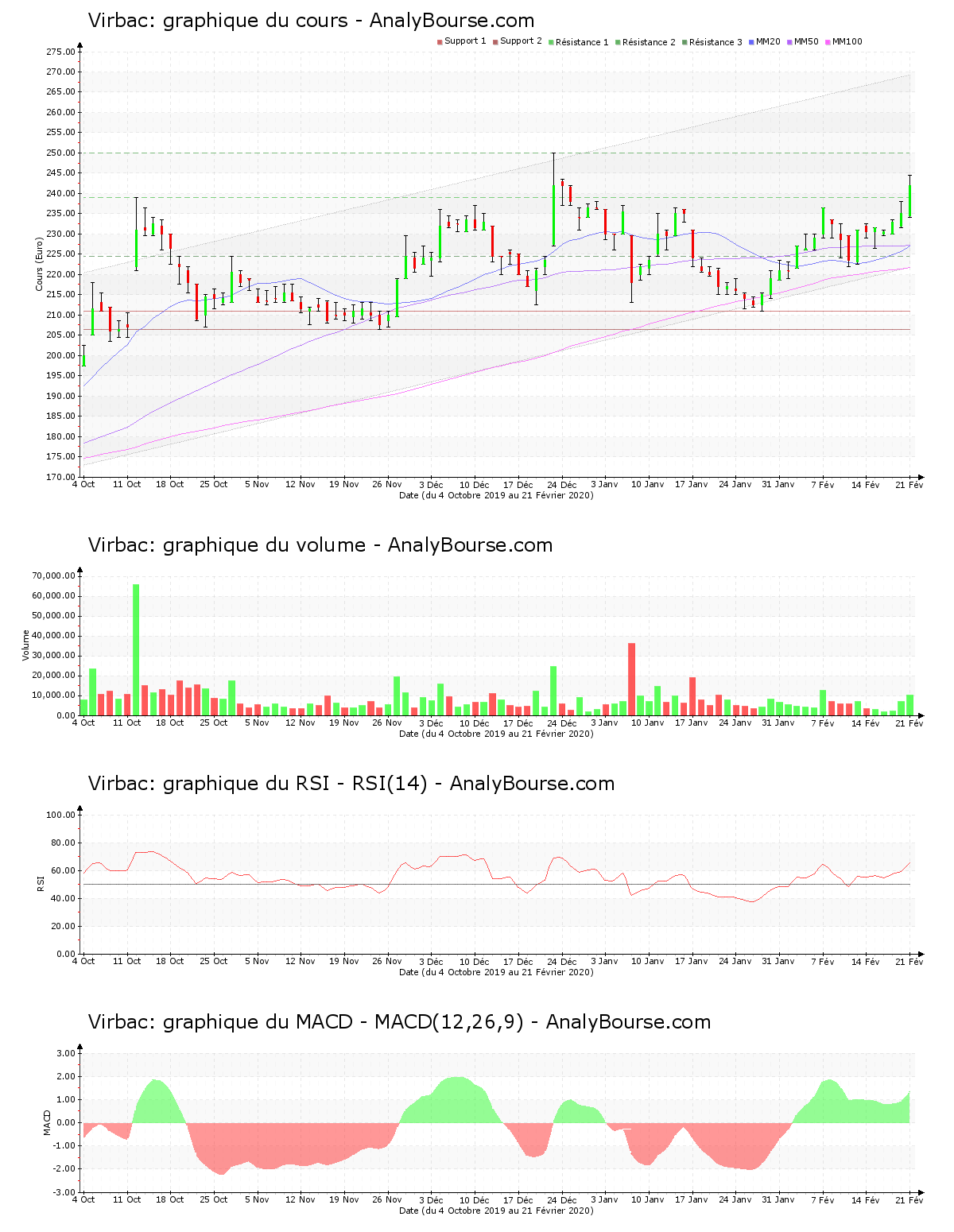Screen dimensions: 954x1232
Task: Click the tallest green volume bar
Action: (x=136, y=649)
